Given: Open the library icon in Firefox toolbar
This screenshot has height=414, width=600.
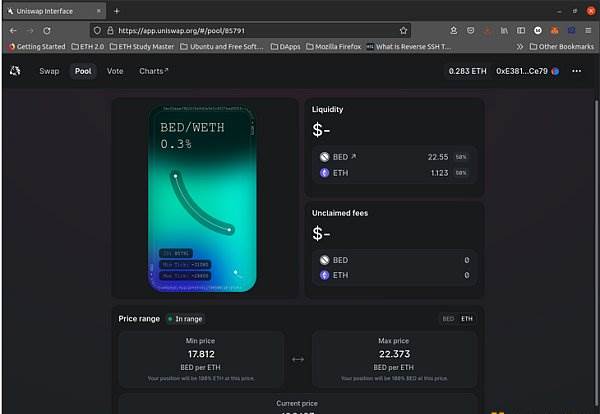Looking at the screenshot, I should 504,31.
